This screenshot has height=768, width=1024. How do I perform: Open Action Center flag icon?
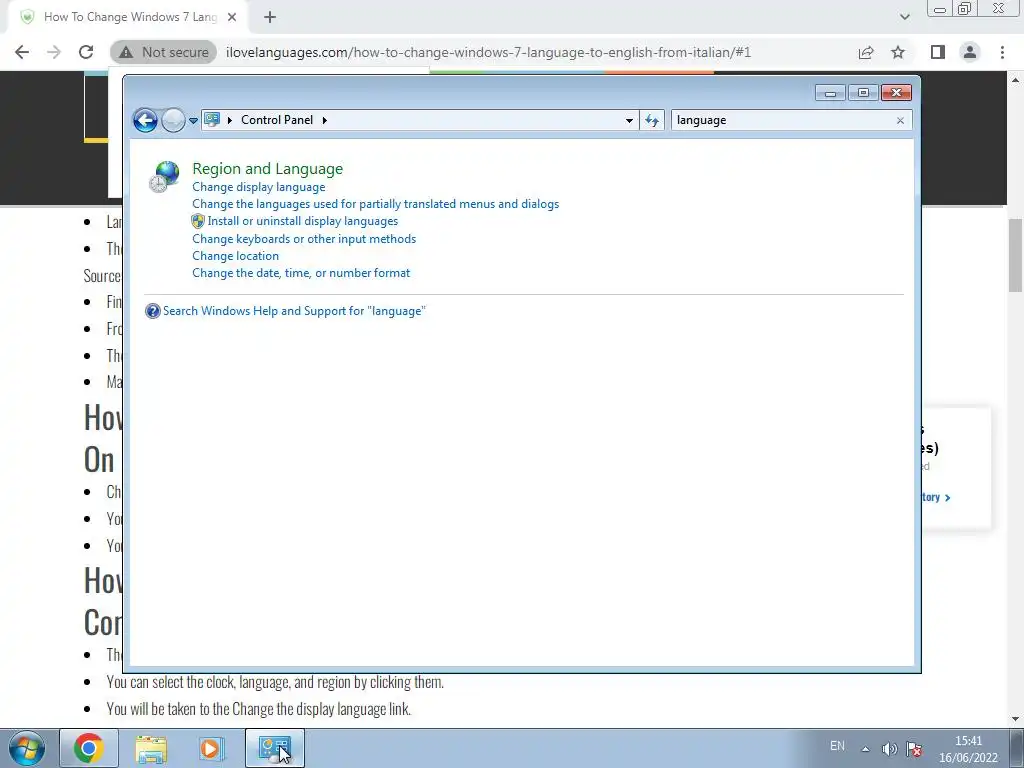(x=915, y=749)
